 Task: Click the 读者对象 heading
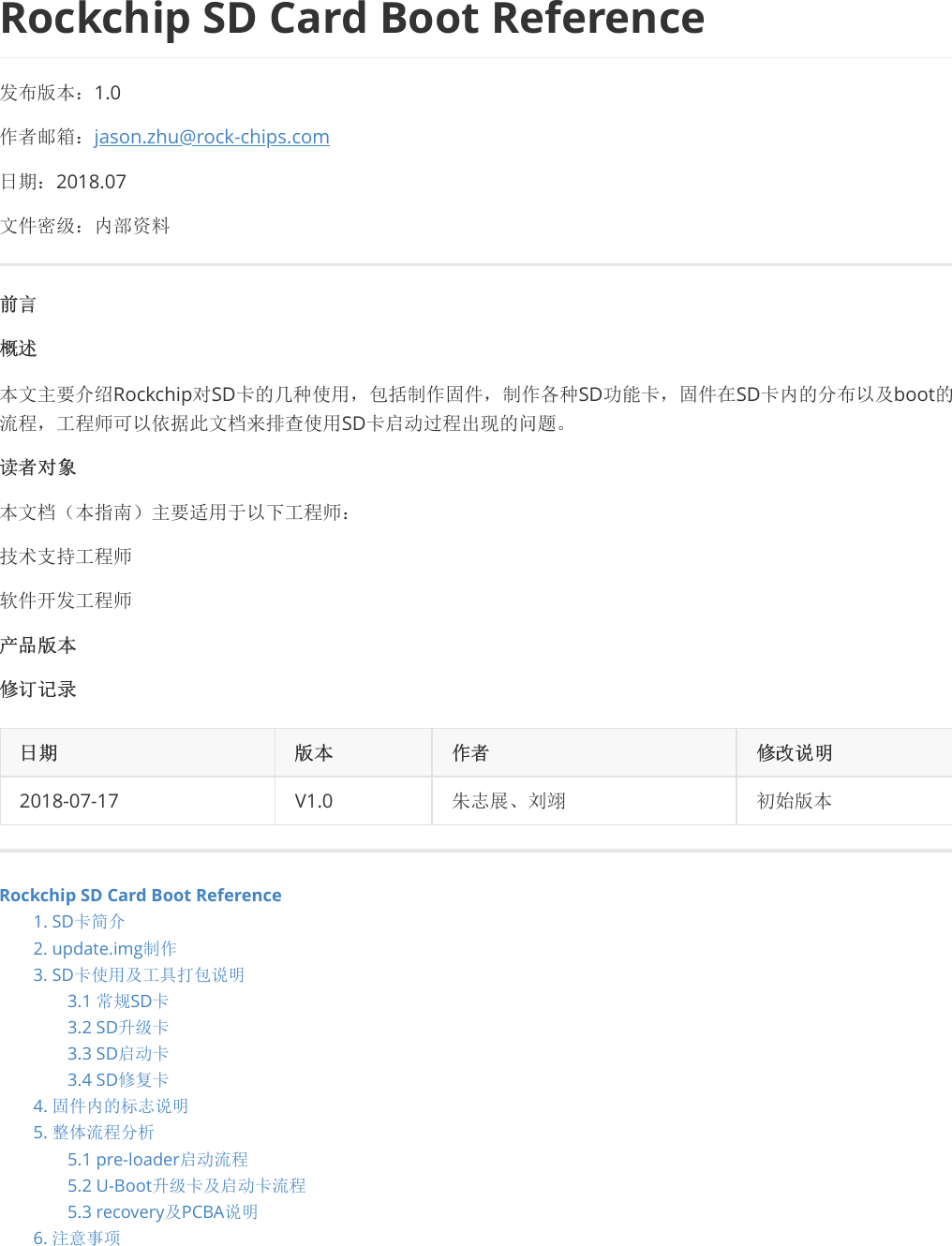(x=38, y=467)
